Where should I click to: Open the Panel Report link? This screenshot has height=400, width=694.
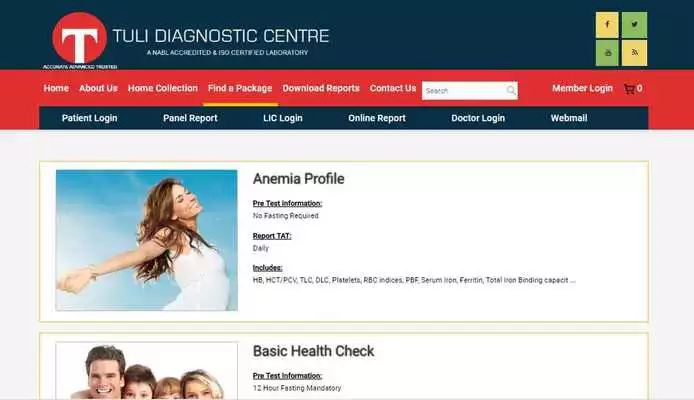pos(190,118)
